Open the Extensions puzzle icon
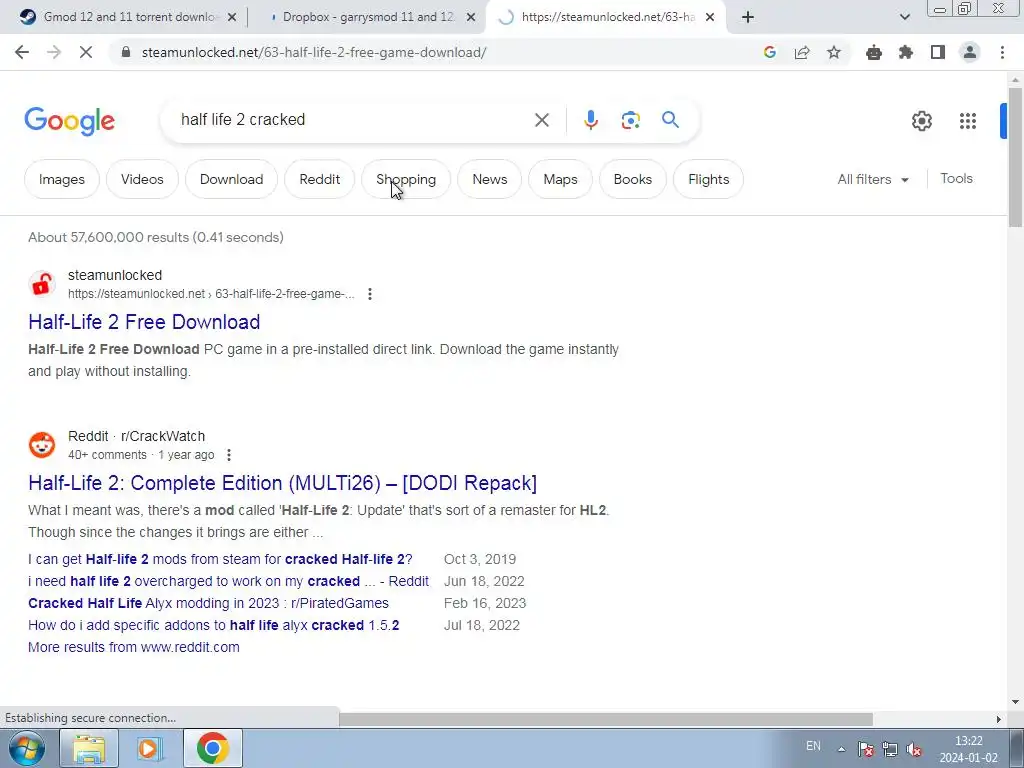This screenshot has height=768, width=1024. click(x=906, y=52)
